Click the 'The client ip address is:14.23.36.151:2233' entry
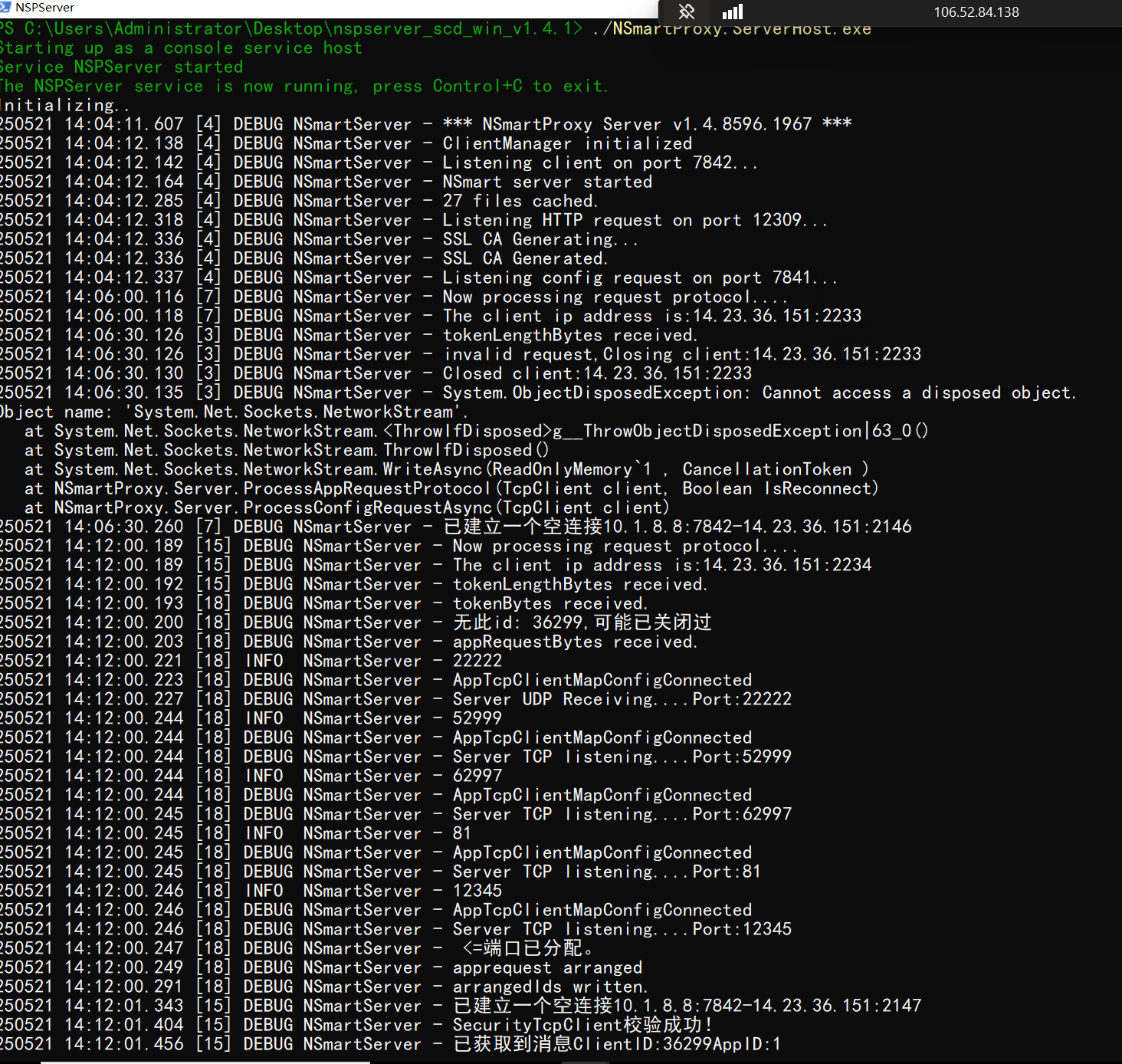 [x=431, y=317]
